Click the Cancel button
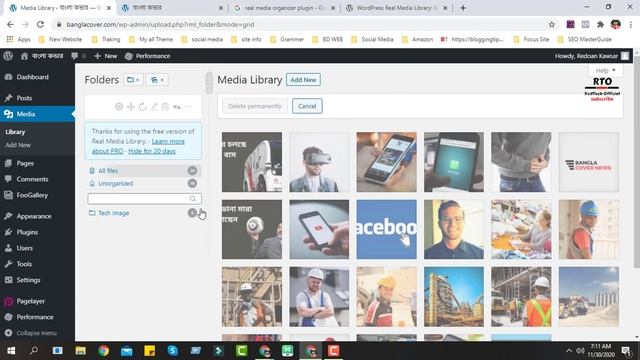The image size is (640, 360). (x=307, y=106)
